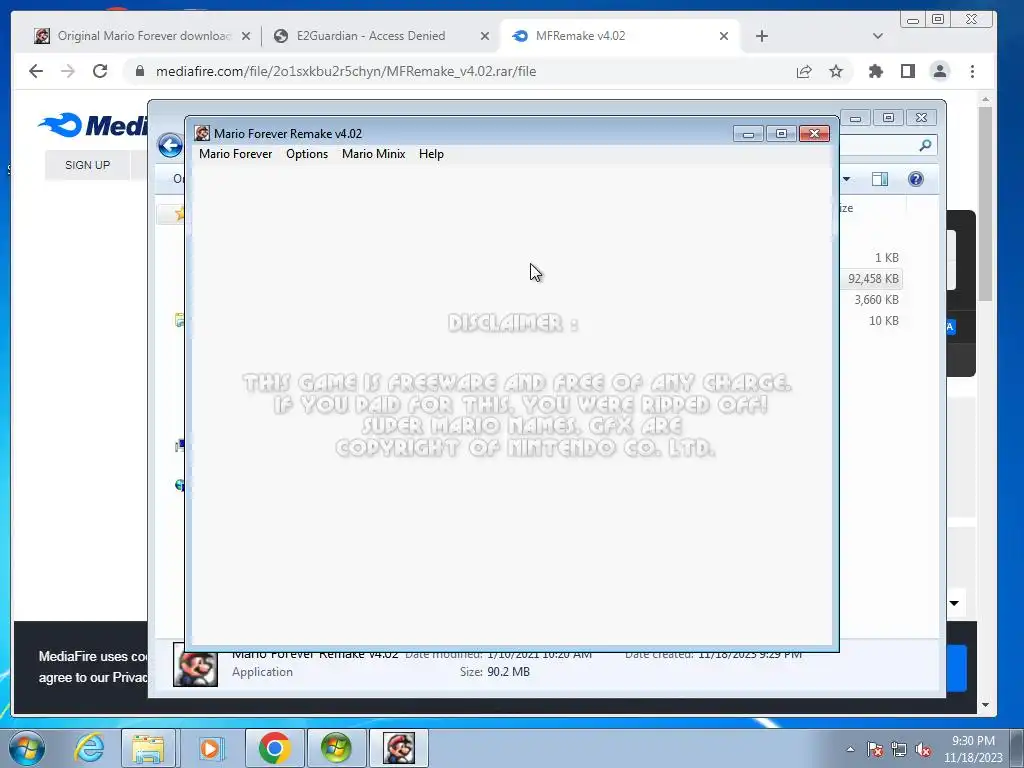Image resolution: width=1024 pixels, height=768 pixels.
Task: Click Chrome page vertical scrollbar thumb
Action: (x=985, y=204)
